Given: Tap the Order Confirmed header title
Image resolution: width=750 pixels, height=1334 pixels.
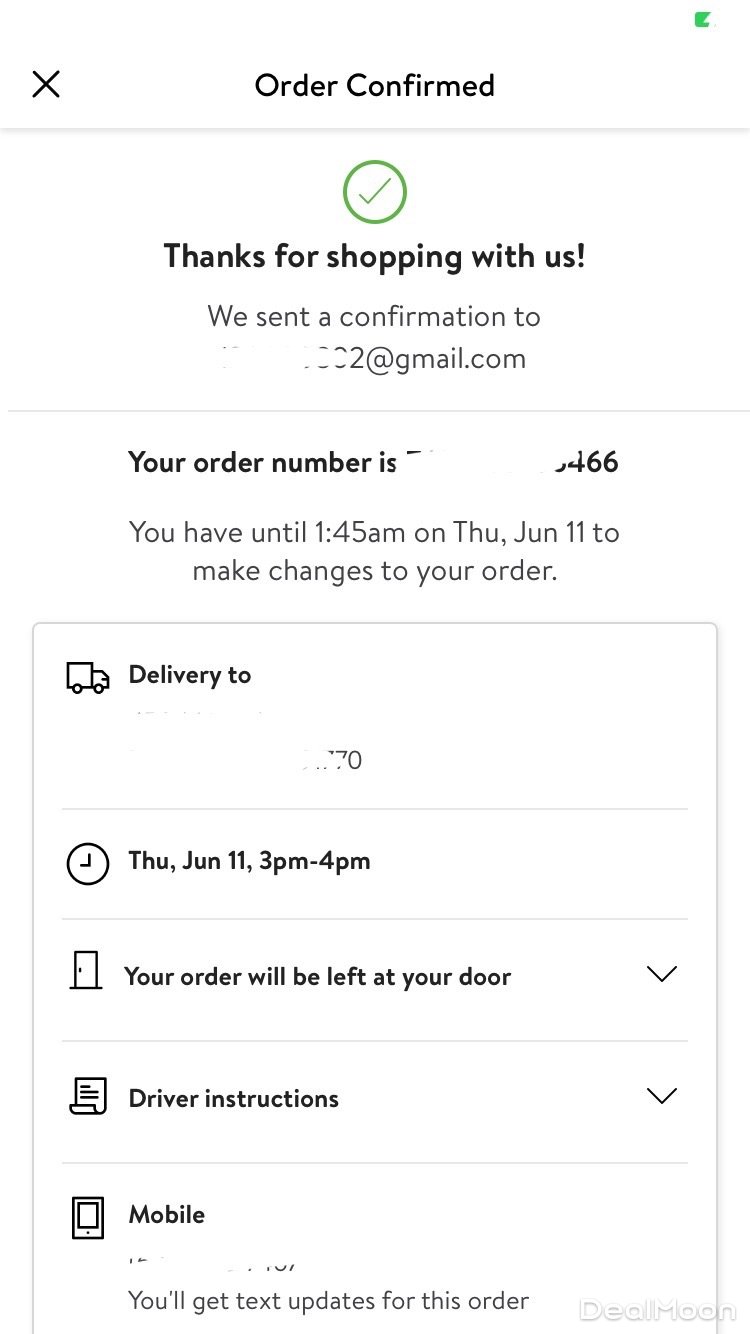Looking at the screenshot, I should [375, 85].
